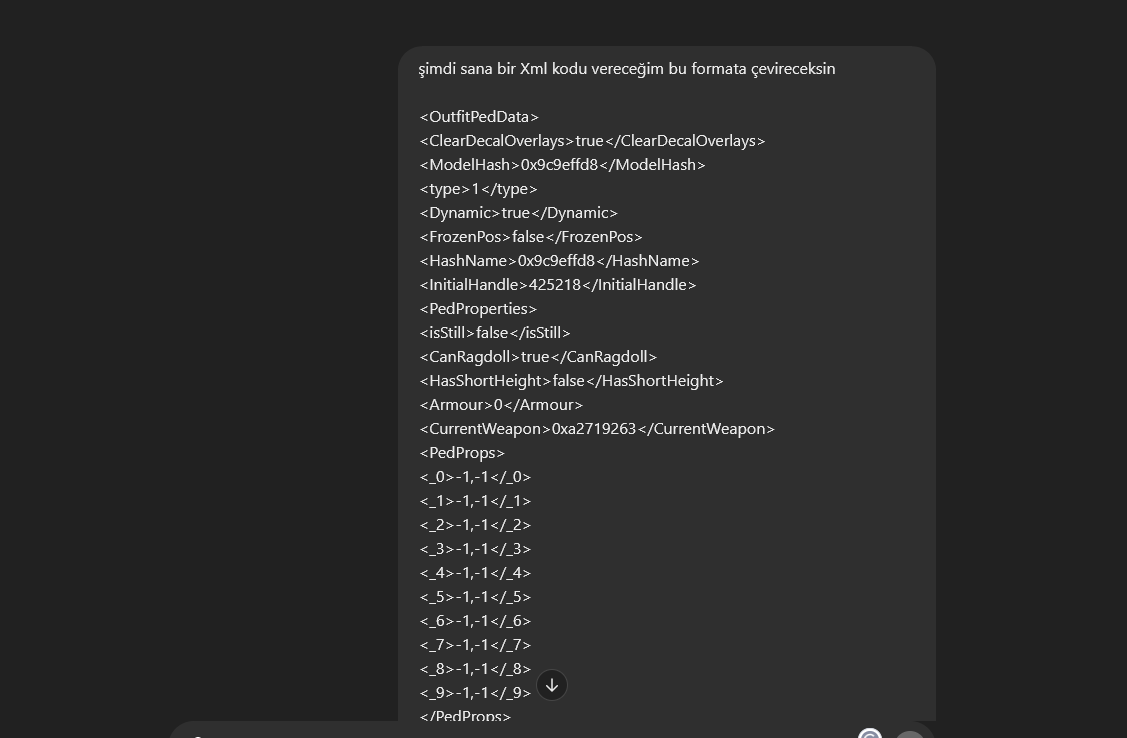Click the bluish swirl icon near input bar

(869, 734)
